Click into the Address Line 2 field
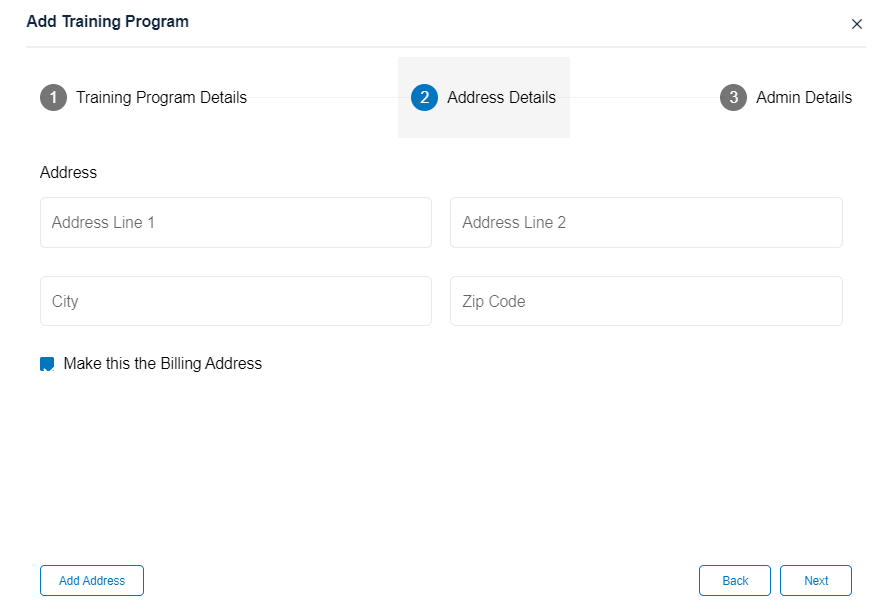The image size is (889, 616). [646, 222]
